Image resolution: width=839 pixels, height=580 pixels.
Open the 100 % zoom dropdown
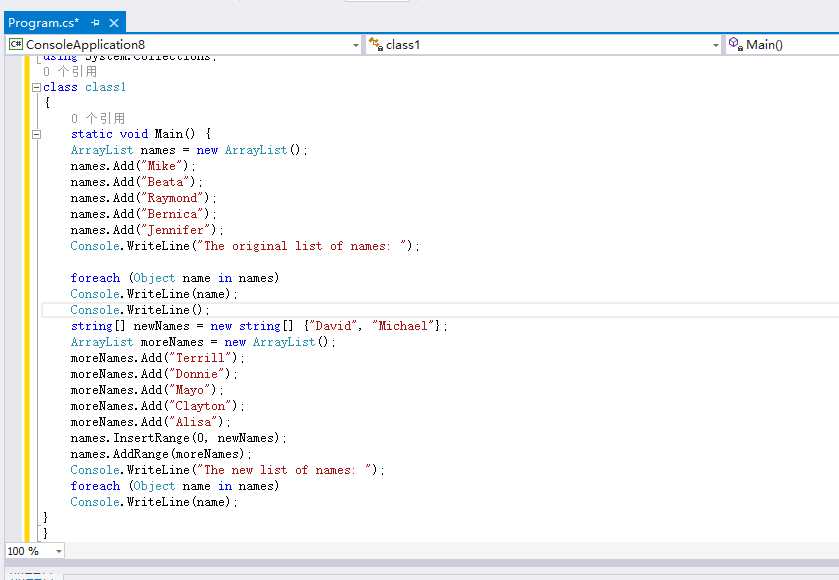[x=58, y=551]
